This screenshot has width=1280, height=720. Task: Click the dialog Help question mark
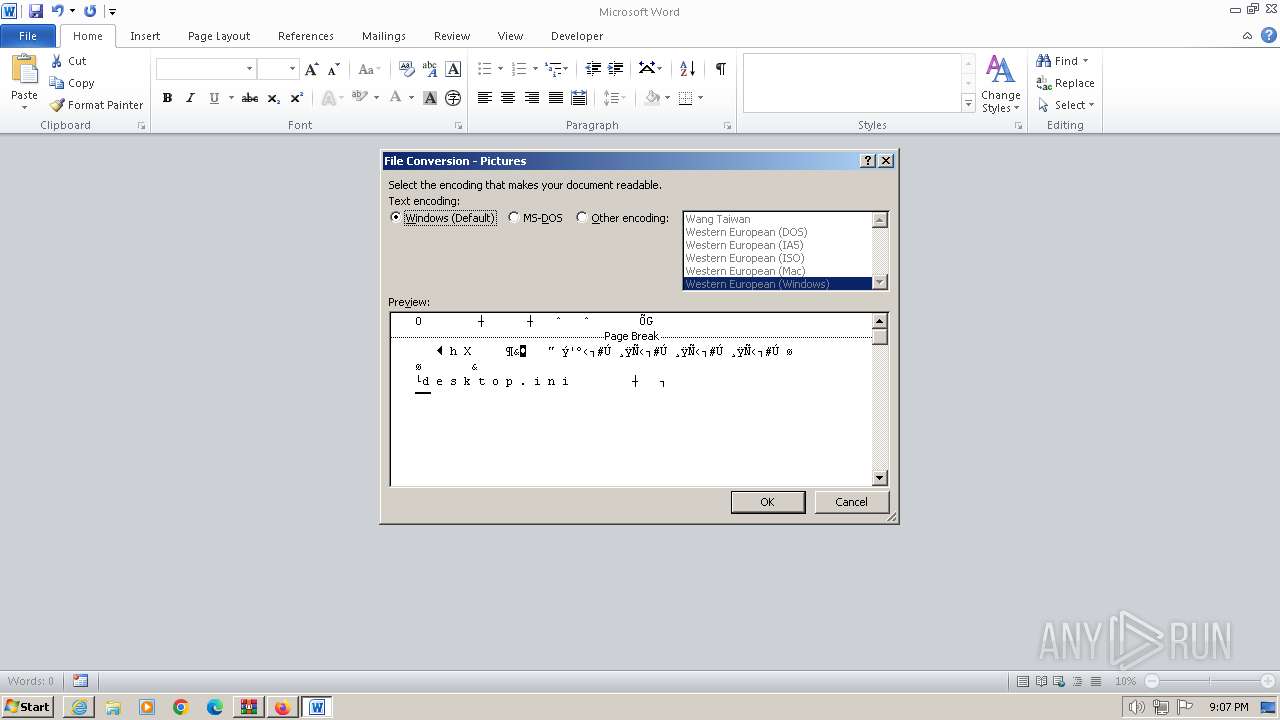click(867, 161)
